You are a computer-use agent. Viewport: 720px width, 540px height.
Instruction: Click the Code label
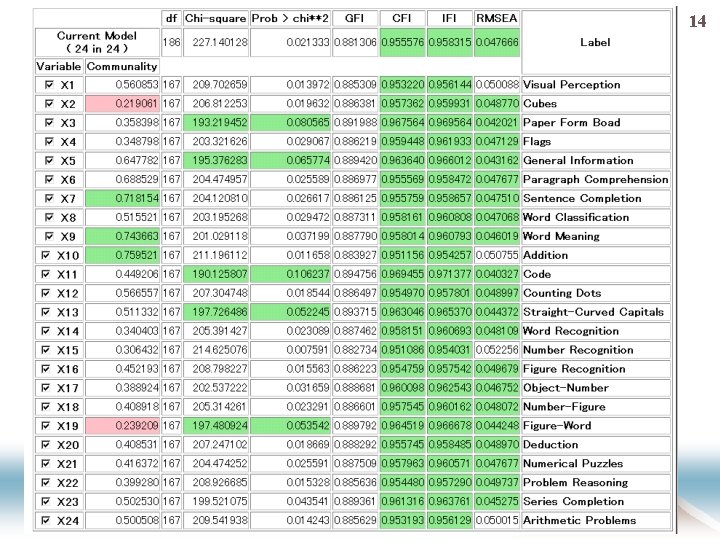(x=537, y=274)
